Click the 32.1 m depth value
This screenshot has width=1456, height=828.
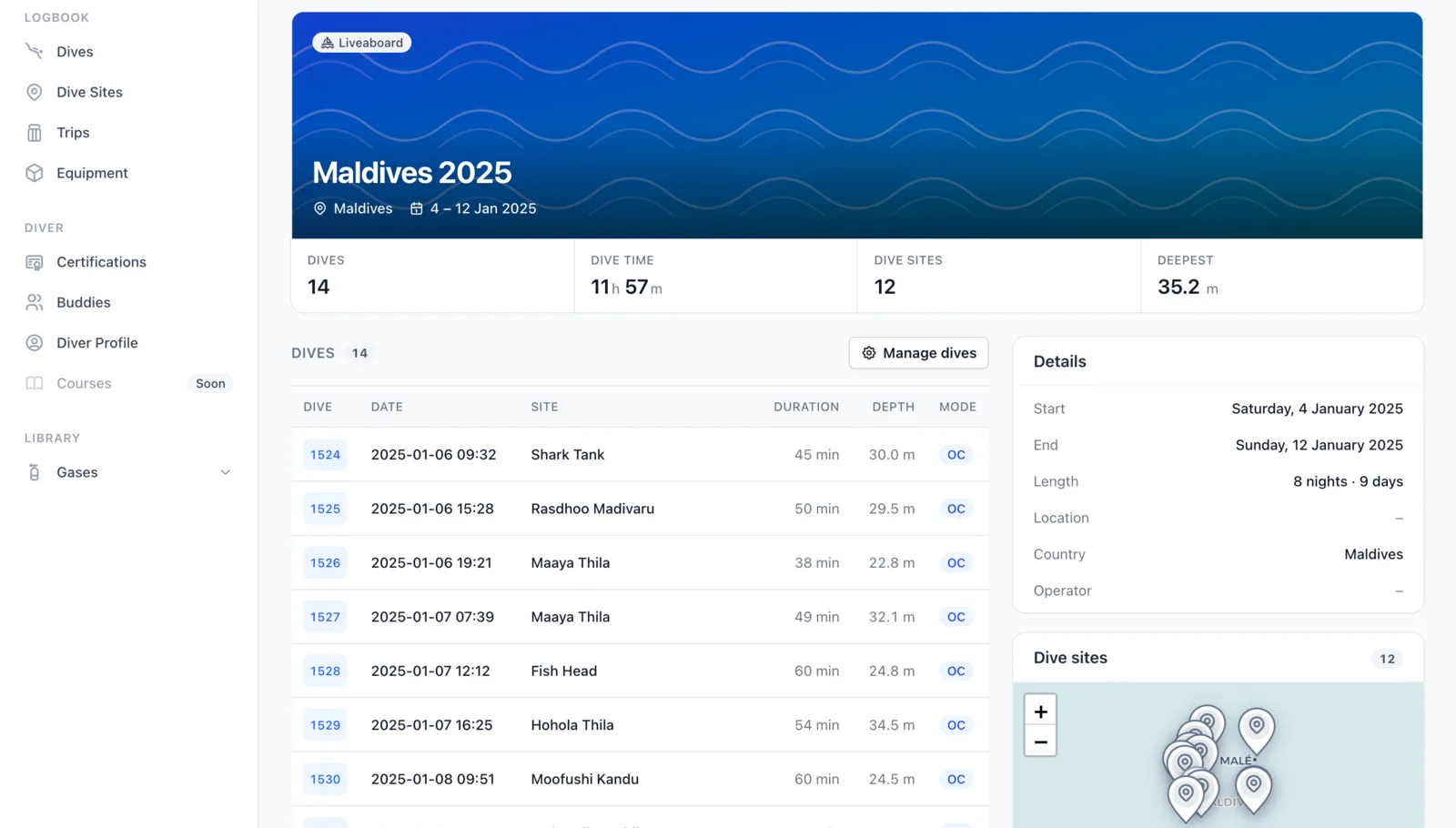click(x=892, y=617)
